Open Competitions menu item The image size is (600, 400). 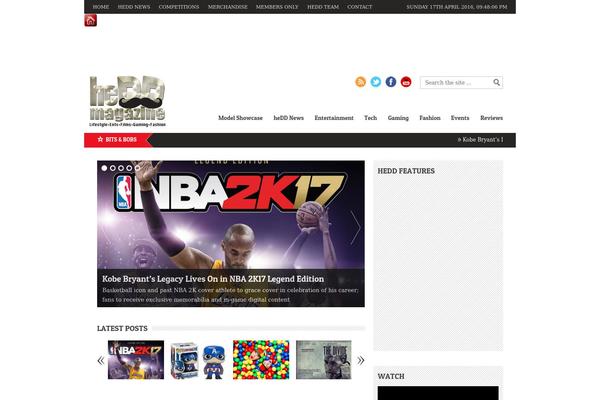click(x=179, y=7)
